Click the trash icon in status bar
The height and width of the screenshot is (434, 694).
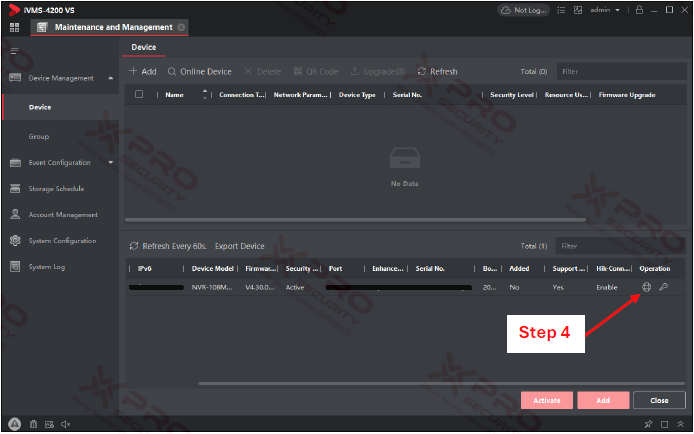(x=33, y=424)
